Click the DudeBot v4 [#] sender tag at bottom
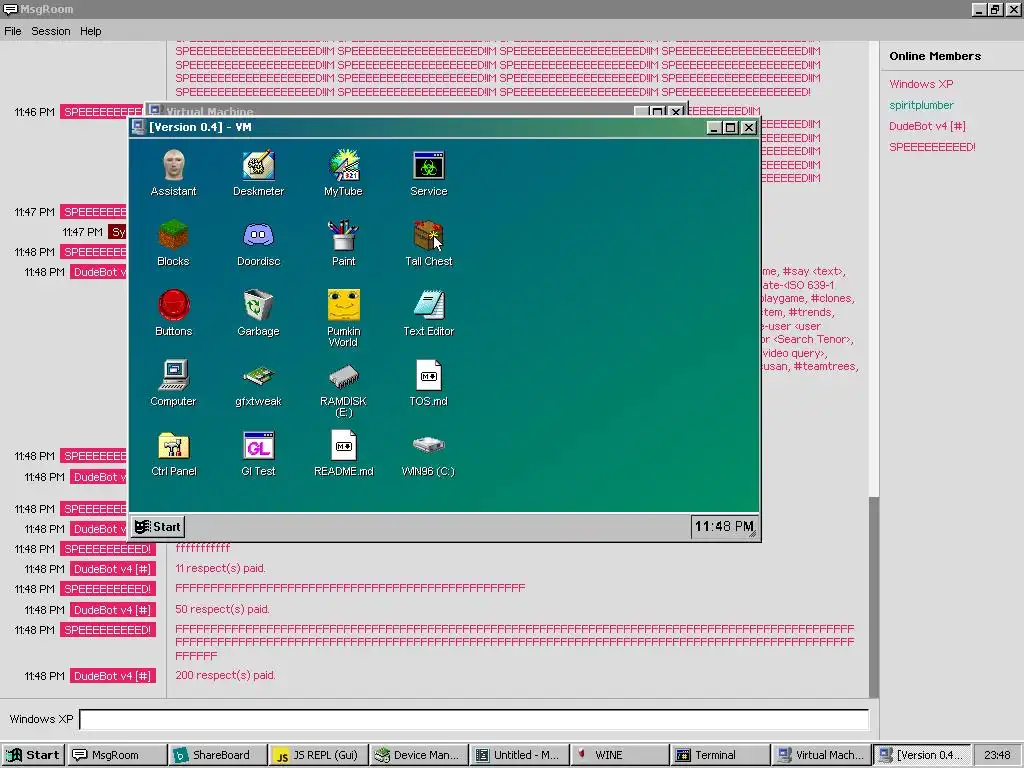Viewport: 1024px width, 768px height. pos(112,676)
